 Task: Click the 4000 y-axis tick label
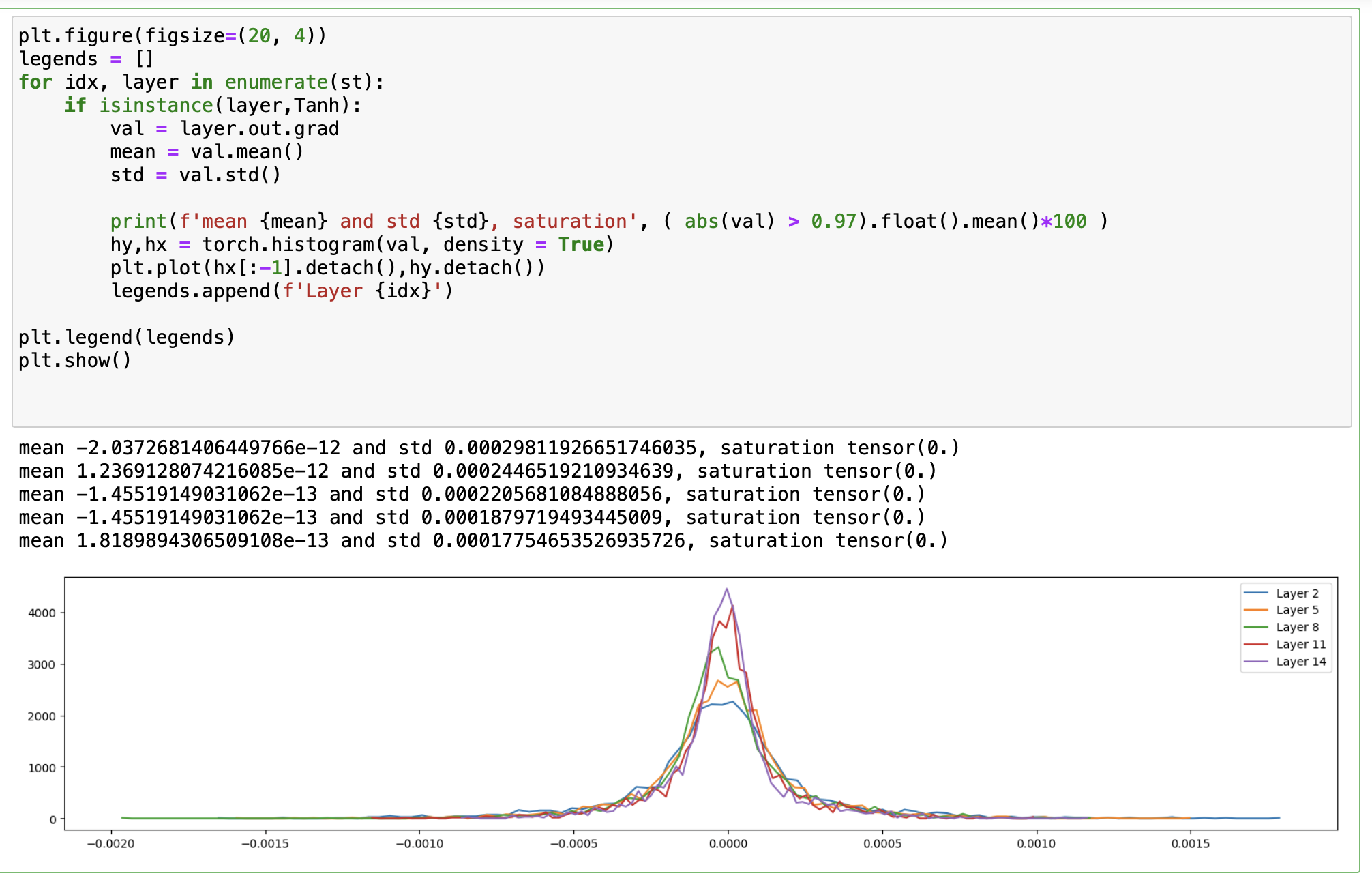click(42, 613)
